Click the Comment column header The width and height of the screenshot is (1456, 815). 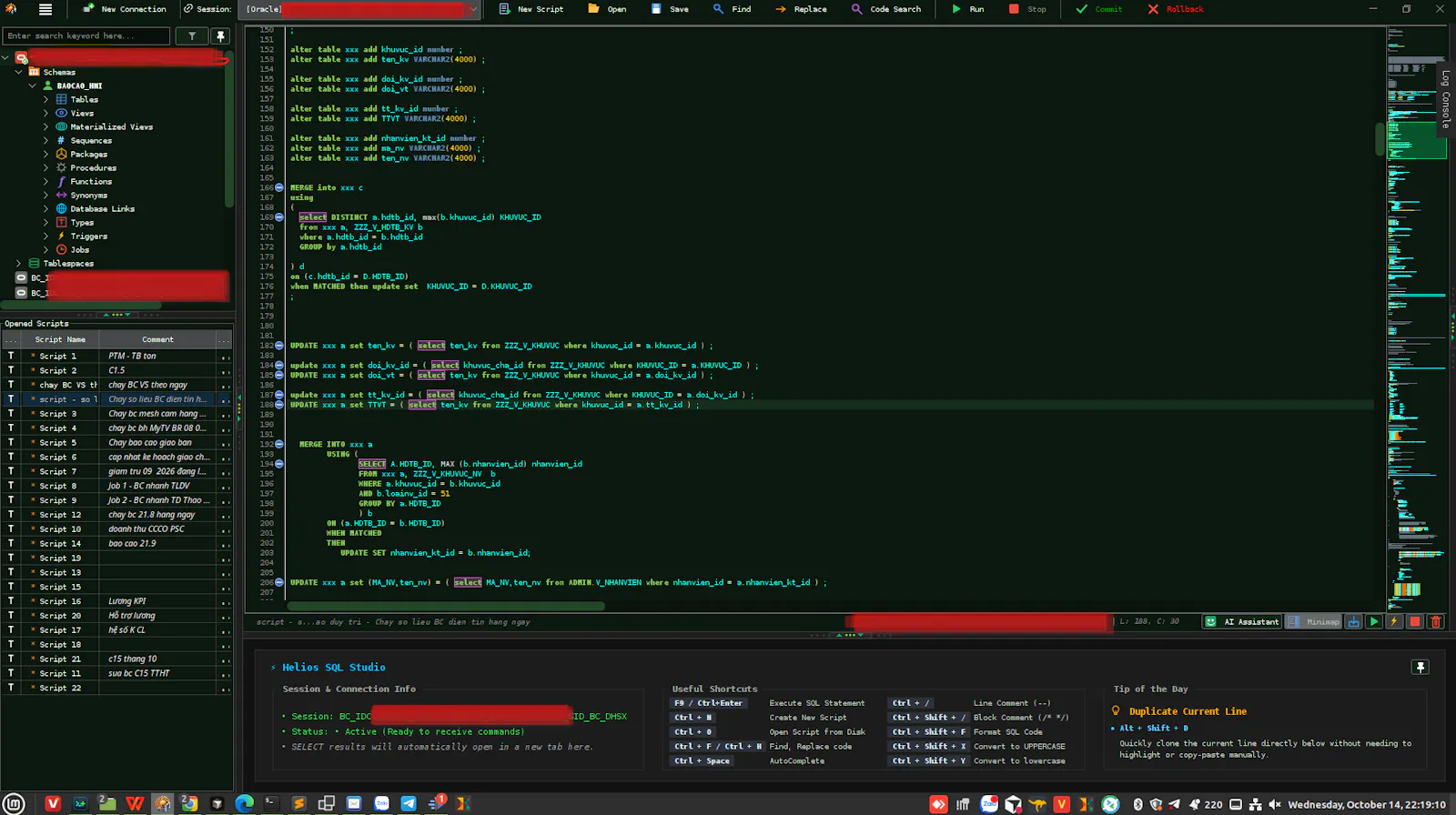point(157,339)
